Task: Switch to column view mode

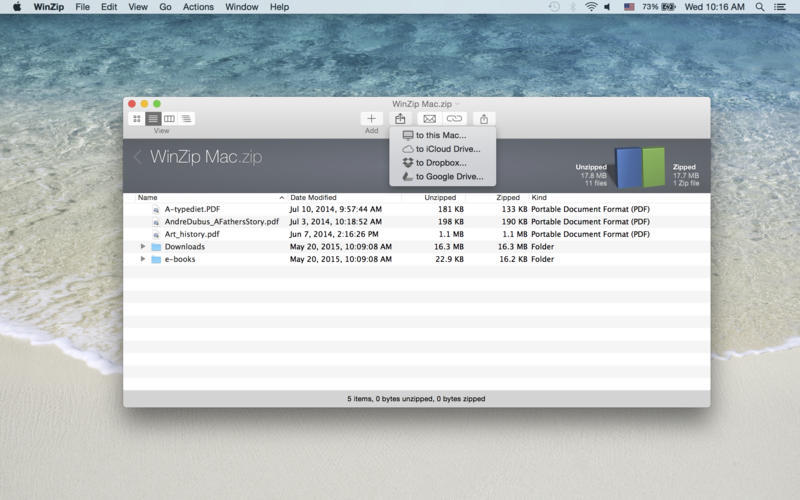Action: tap(169, 119)
